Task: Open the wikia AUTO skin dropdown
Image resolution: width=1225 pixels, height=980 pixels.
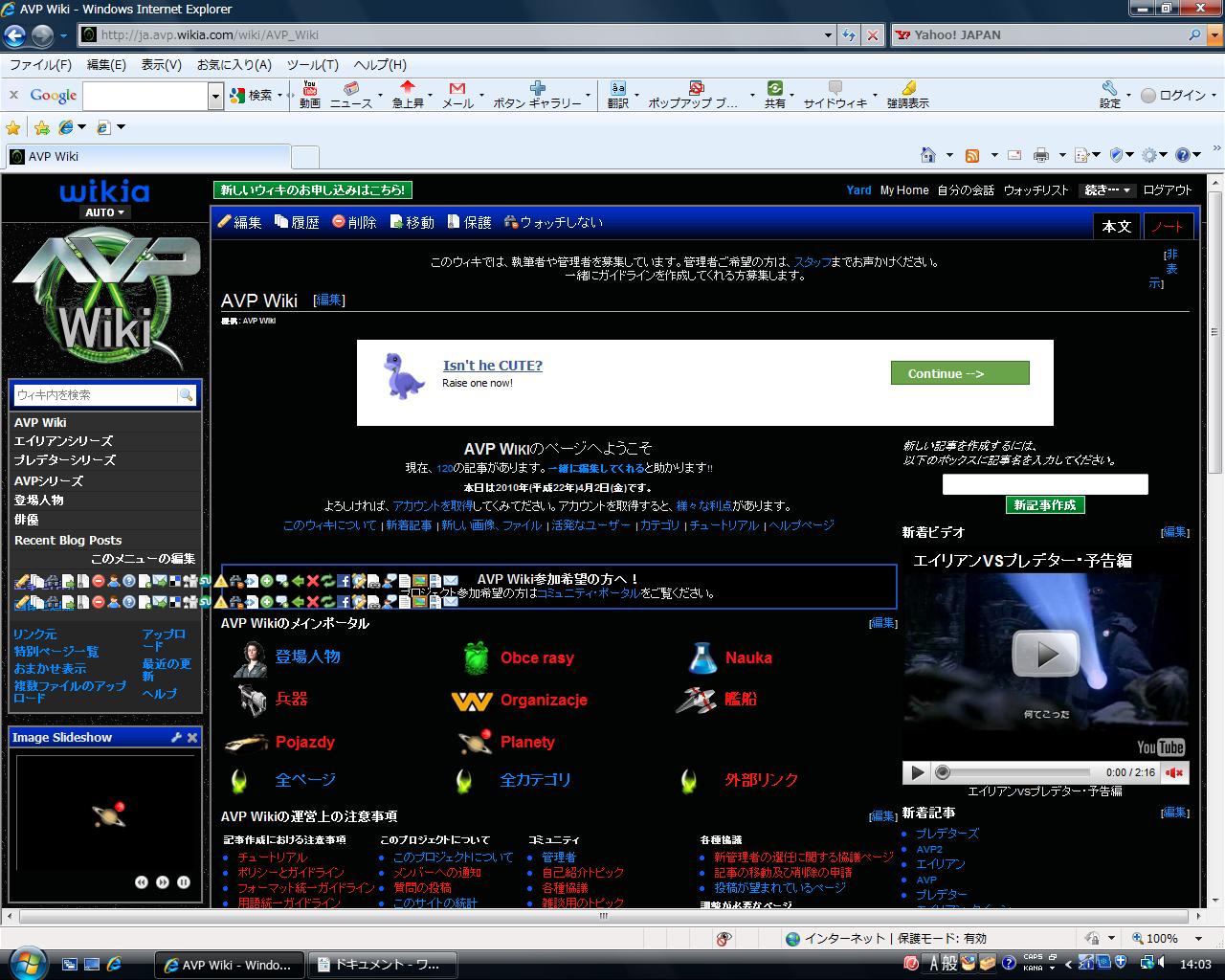Action: (105, 212)
